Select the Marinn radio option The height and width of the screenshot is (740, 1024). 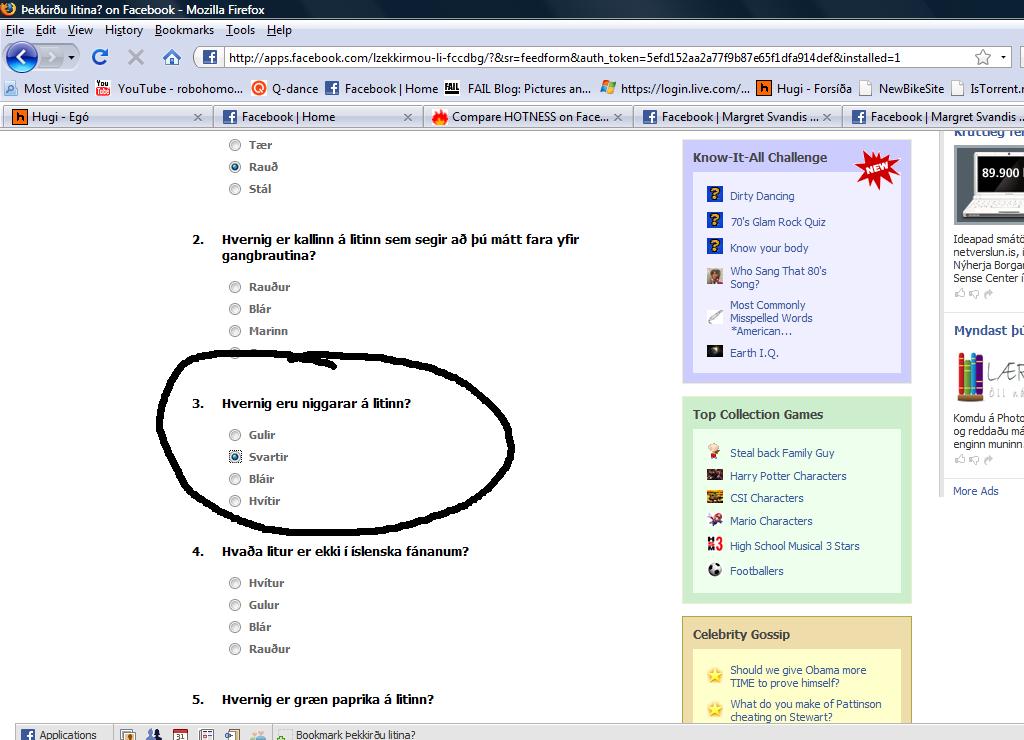[x=234, y=331]
